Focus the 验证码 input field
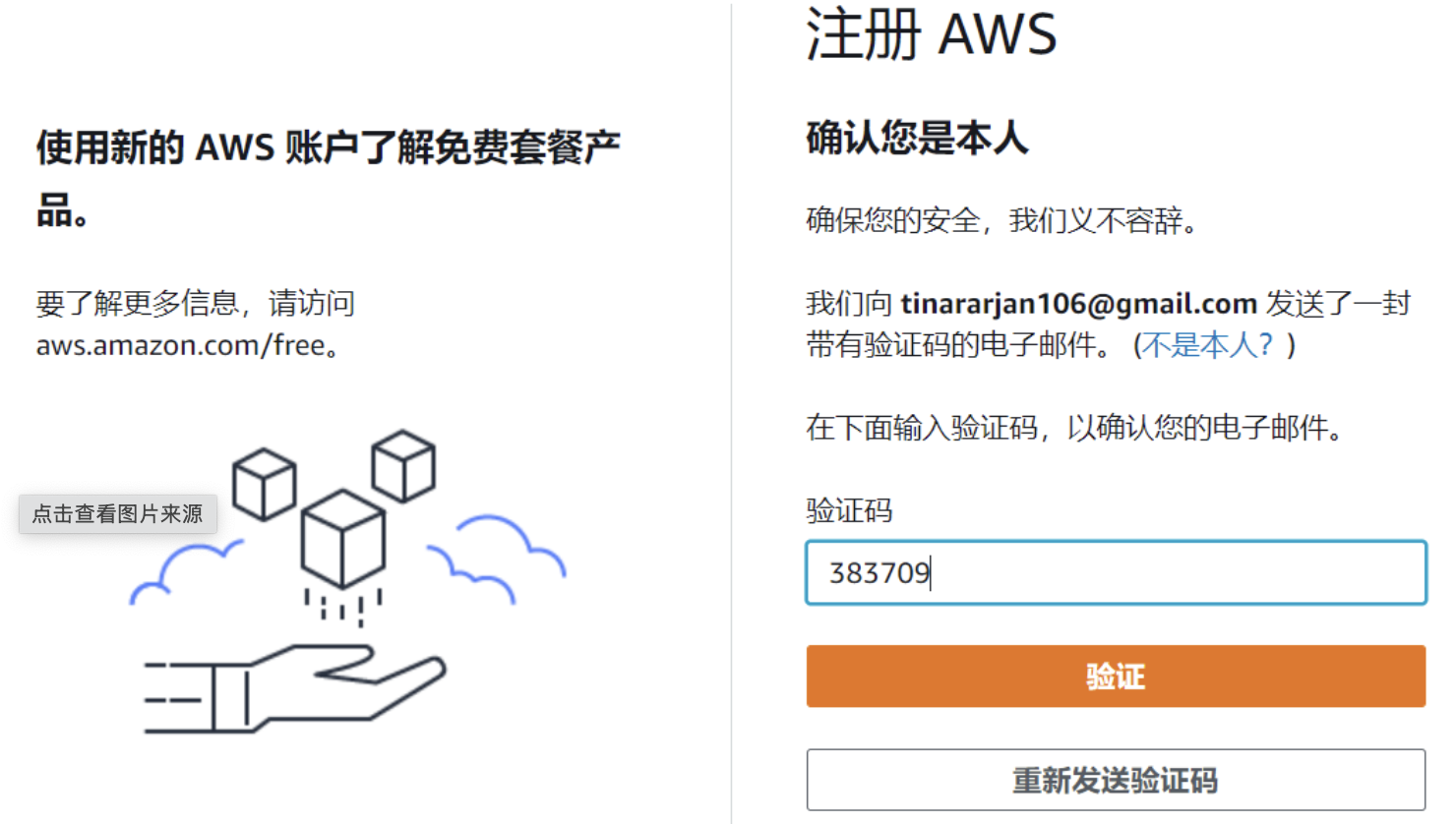The width and height of the screenshot is (1456, 824). (1116, 572)
